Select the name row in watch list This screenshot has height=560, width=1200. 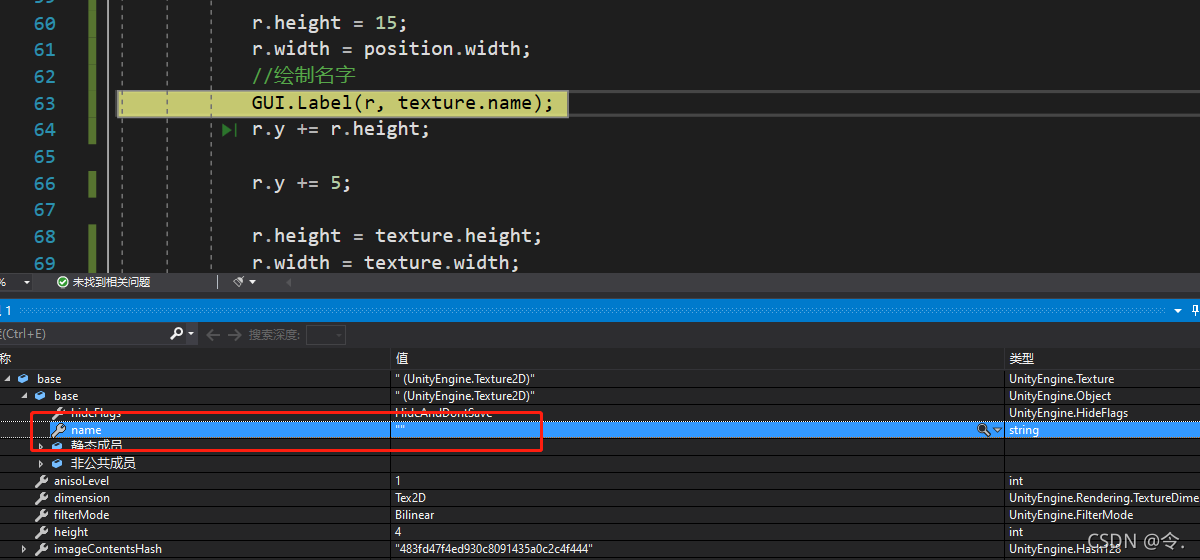coord(600,430)
